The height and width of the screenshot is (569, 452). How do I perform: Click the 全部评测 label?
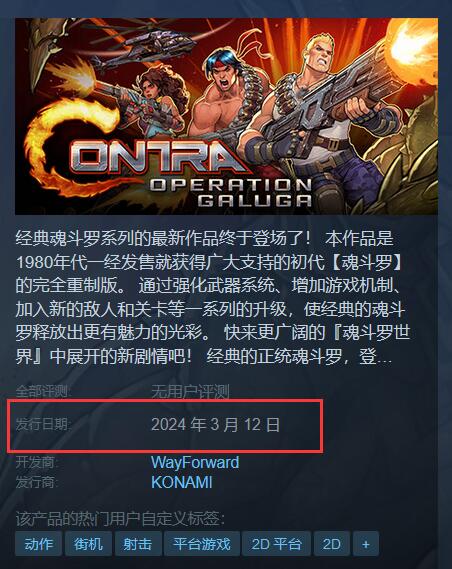click(44, 392)
